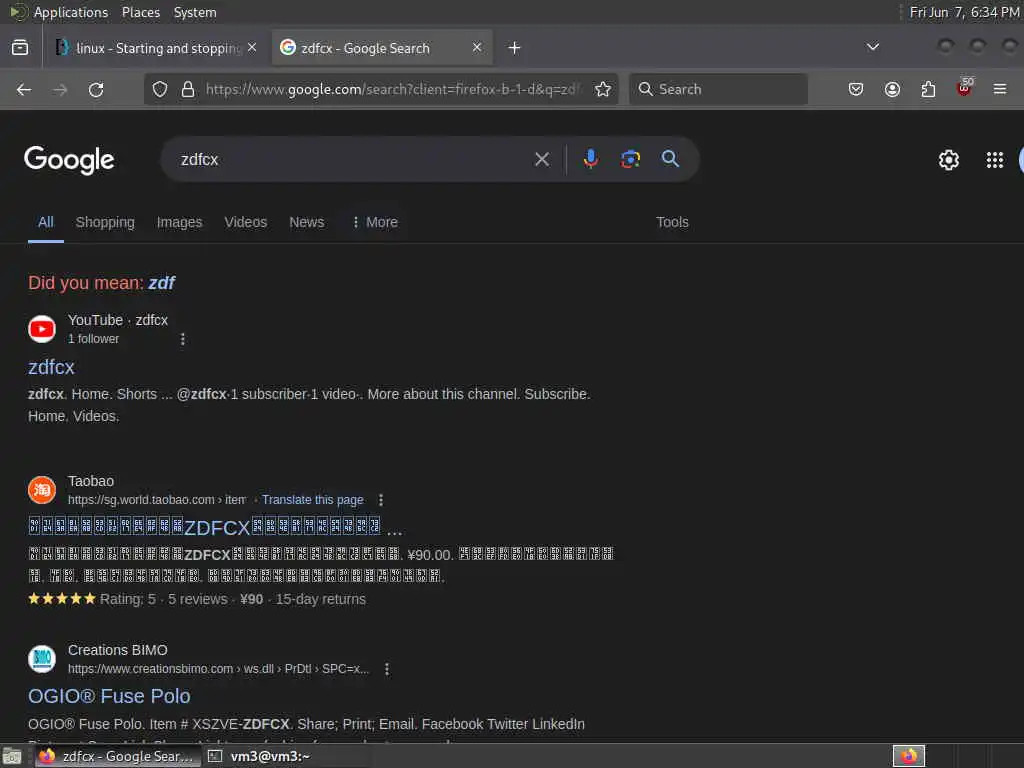Close the 'linux - Starting and stopping' tab
The height and width of the screenshot is (768, 1024).
pyautogui.click(x=252, y=47)
